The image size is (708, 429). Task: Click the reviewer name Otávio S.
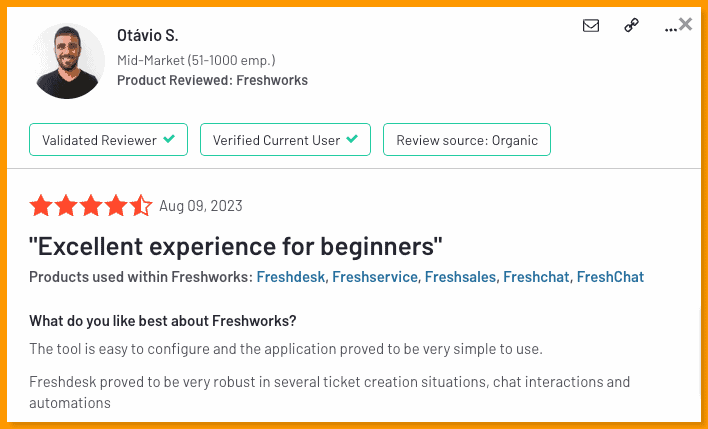point(148,35)
